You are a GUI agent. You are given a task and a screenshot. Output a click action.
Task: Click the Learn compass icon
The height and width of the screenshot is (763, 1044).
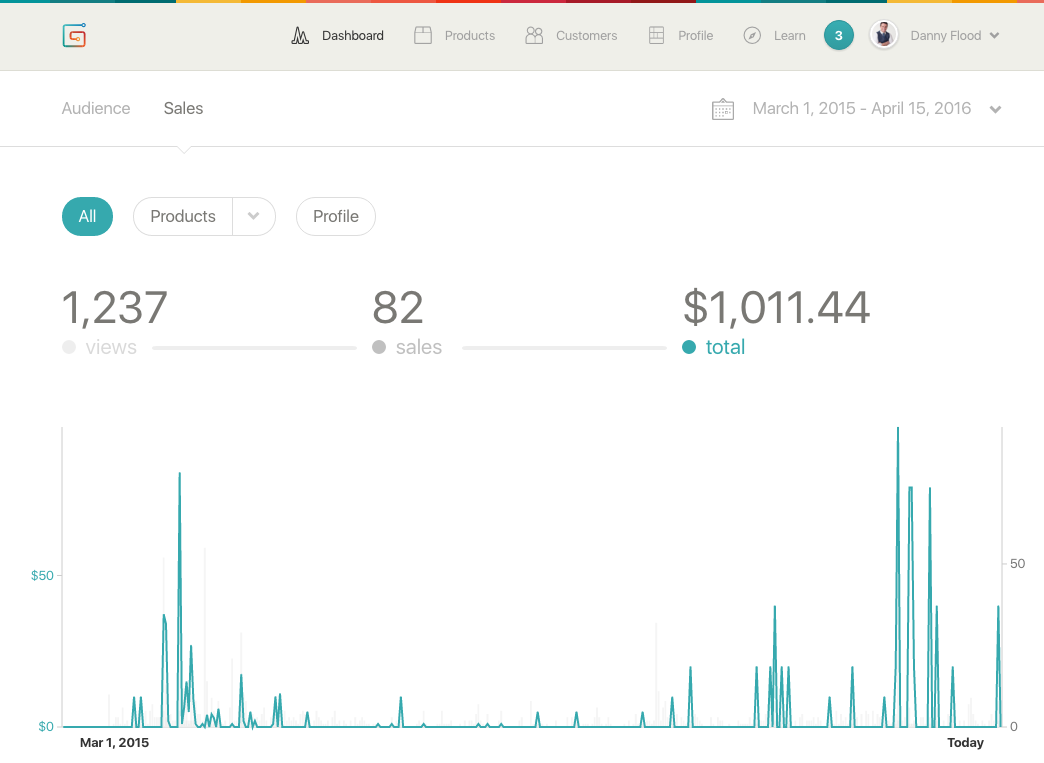pyautogui.click(x=752, y=36)
